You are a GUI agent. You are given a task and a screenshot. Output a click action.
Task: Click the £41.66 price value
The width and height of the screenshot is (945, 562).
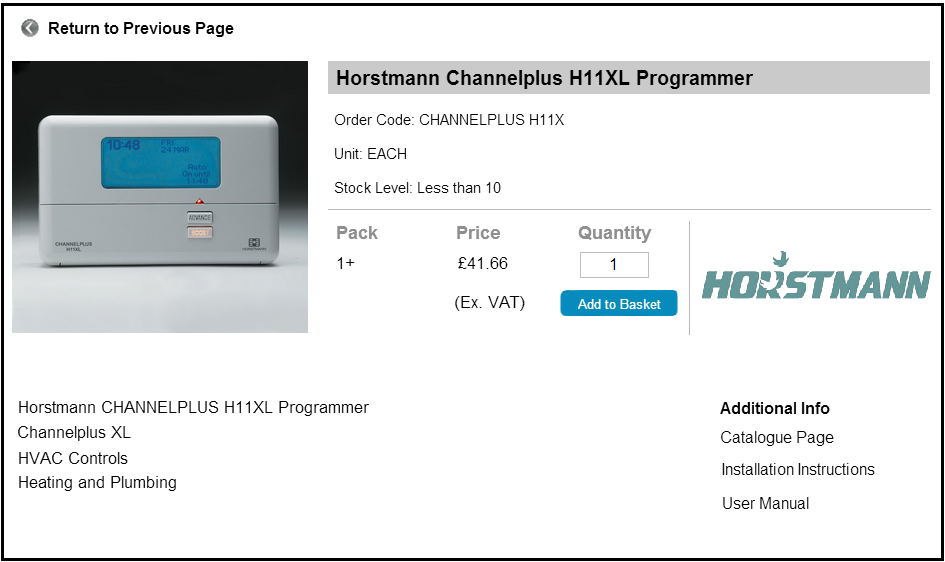482,264
